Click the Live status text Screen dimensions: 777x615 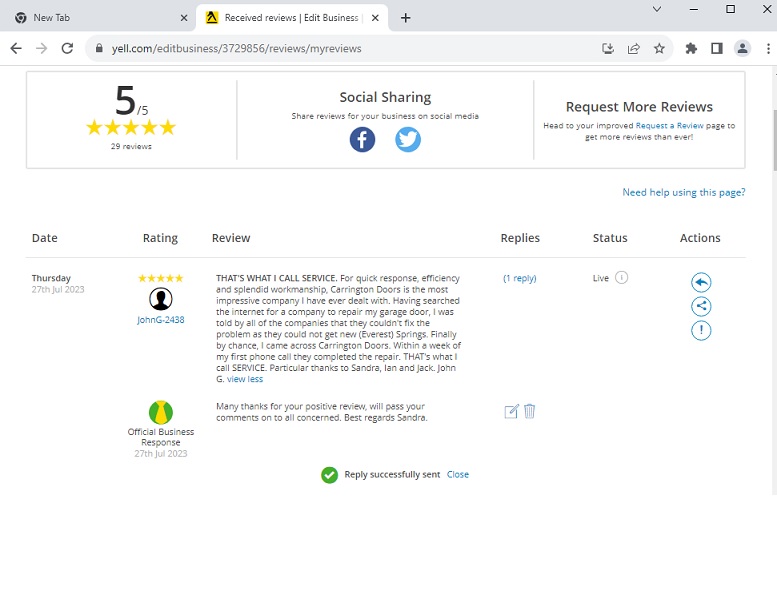[601, 278]
